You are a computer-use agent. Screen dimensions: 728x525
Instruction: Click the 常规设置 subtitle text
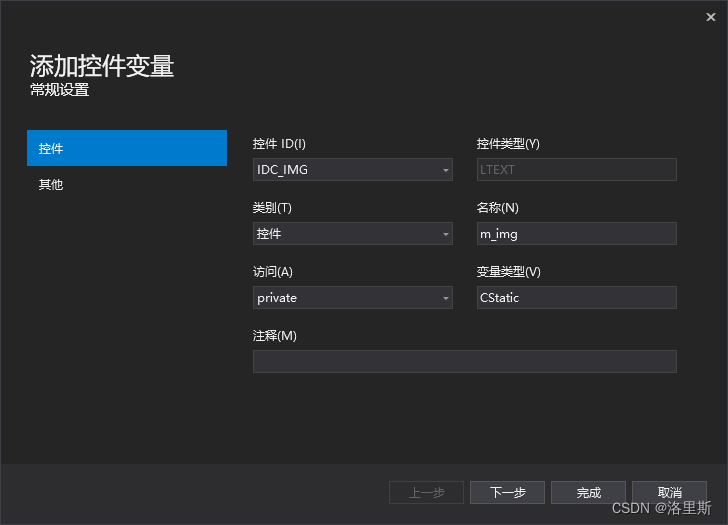tap(59, 90)
